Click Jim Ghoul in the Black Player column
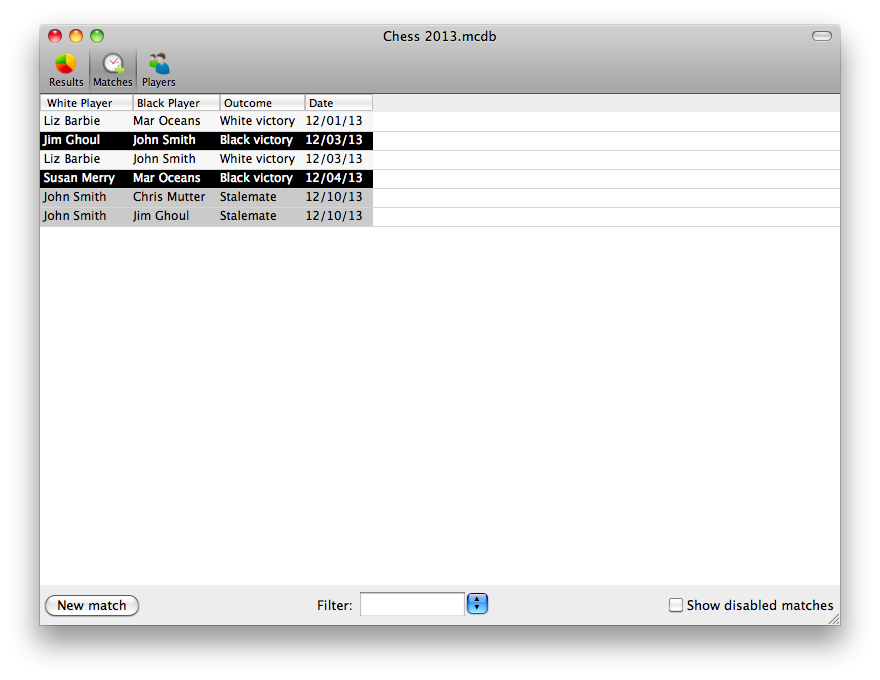This screenshot has width=880, height=680. [x=161, y=216]
